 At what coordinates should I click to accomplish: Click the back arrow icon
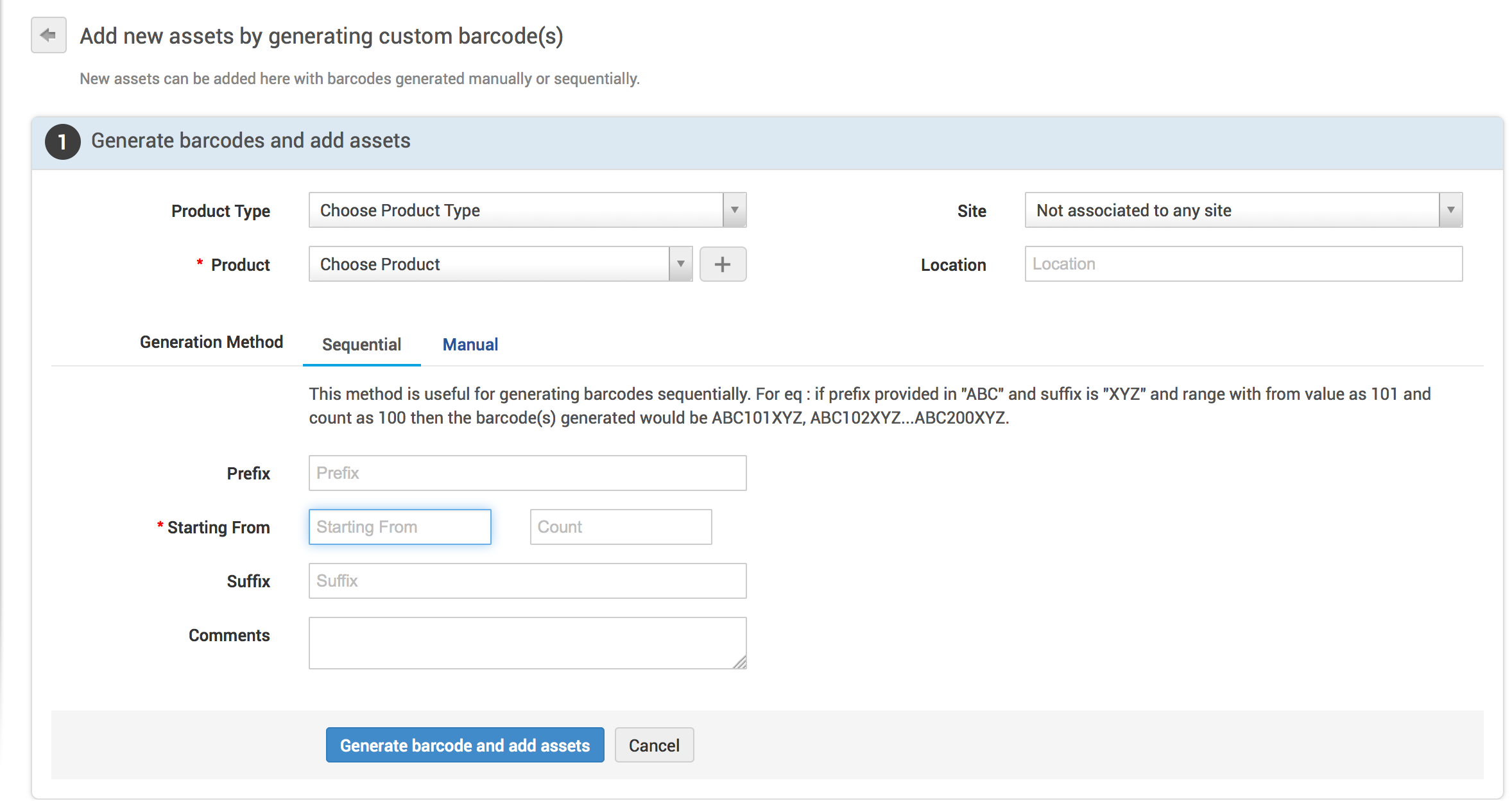(48, 35)
